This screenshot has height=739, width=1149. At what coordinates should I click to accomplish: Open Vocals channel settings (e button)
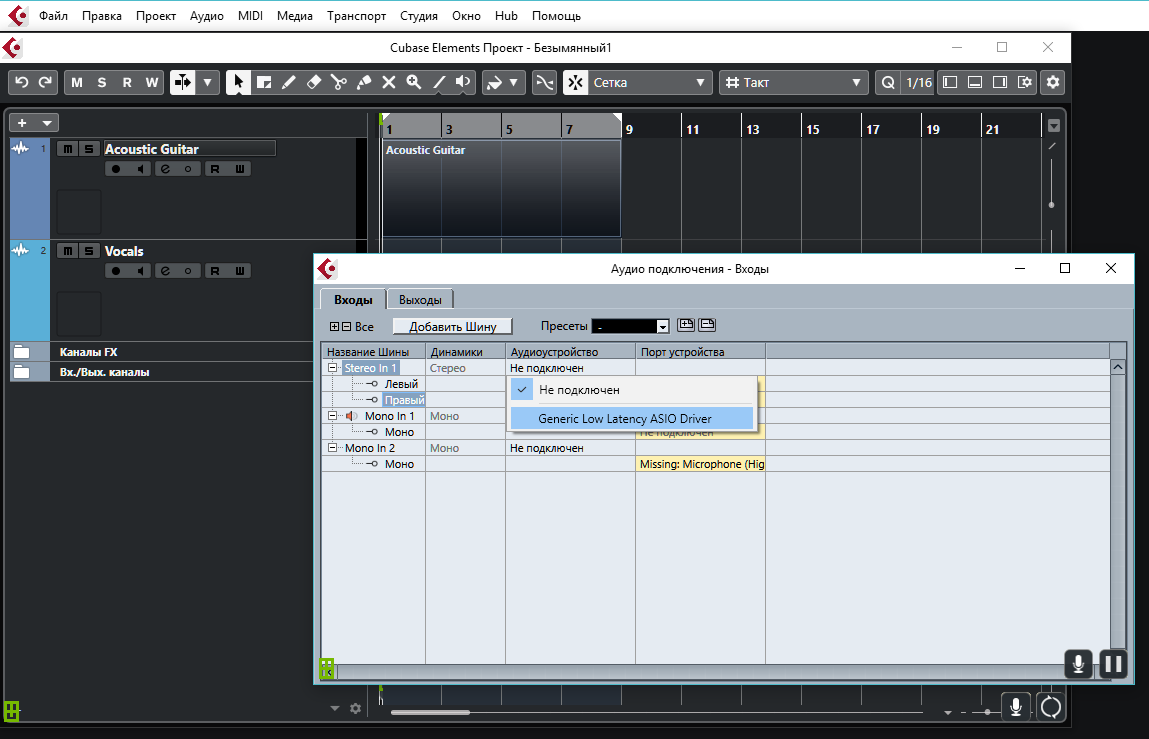click(x=166, y=271)
